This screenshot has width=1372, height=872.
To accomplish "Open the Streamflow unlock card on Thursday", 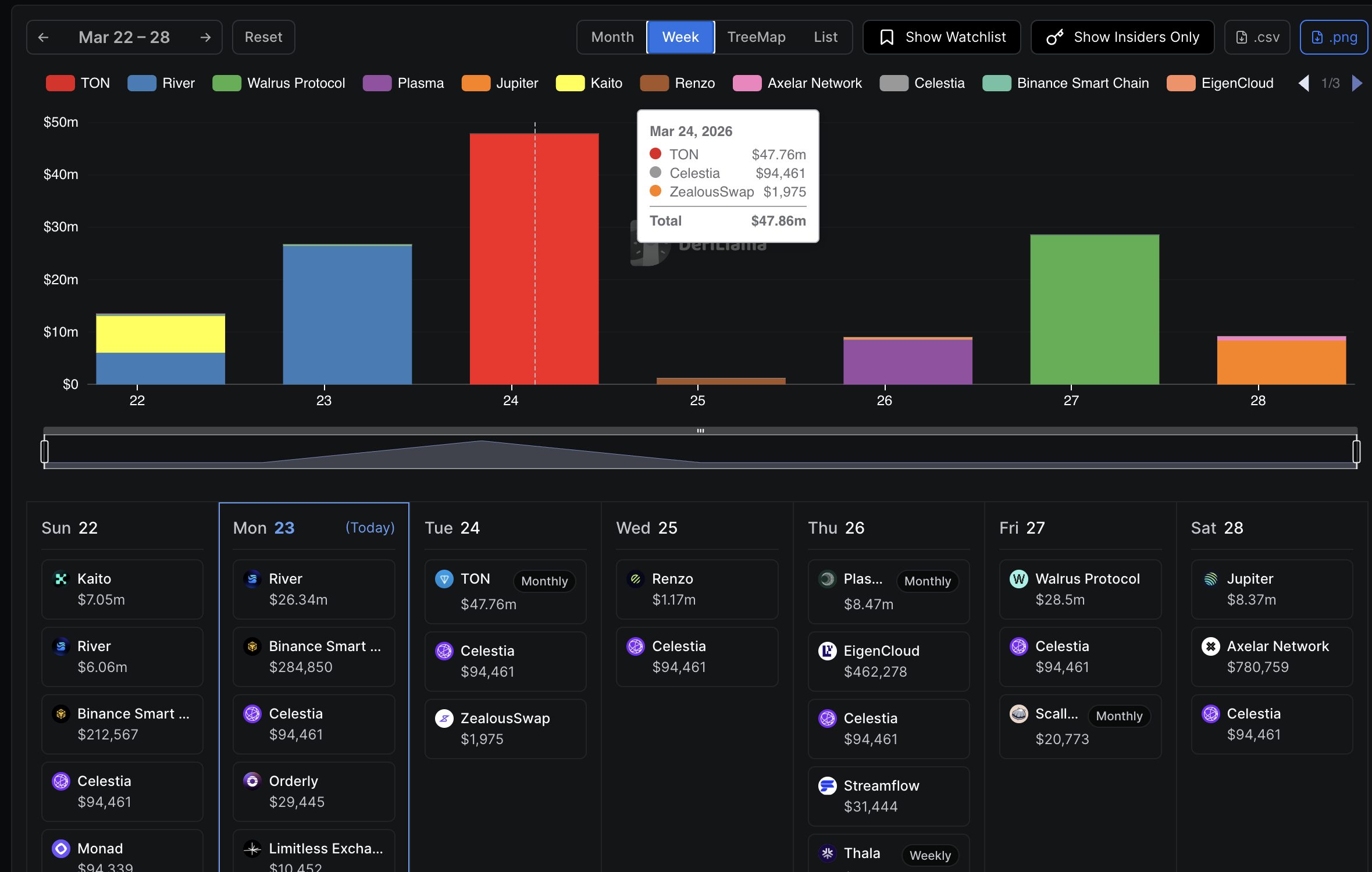I will pyautogui.click(x=888, y=796).
